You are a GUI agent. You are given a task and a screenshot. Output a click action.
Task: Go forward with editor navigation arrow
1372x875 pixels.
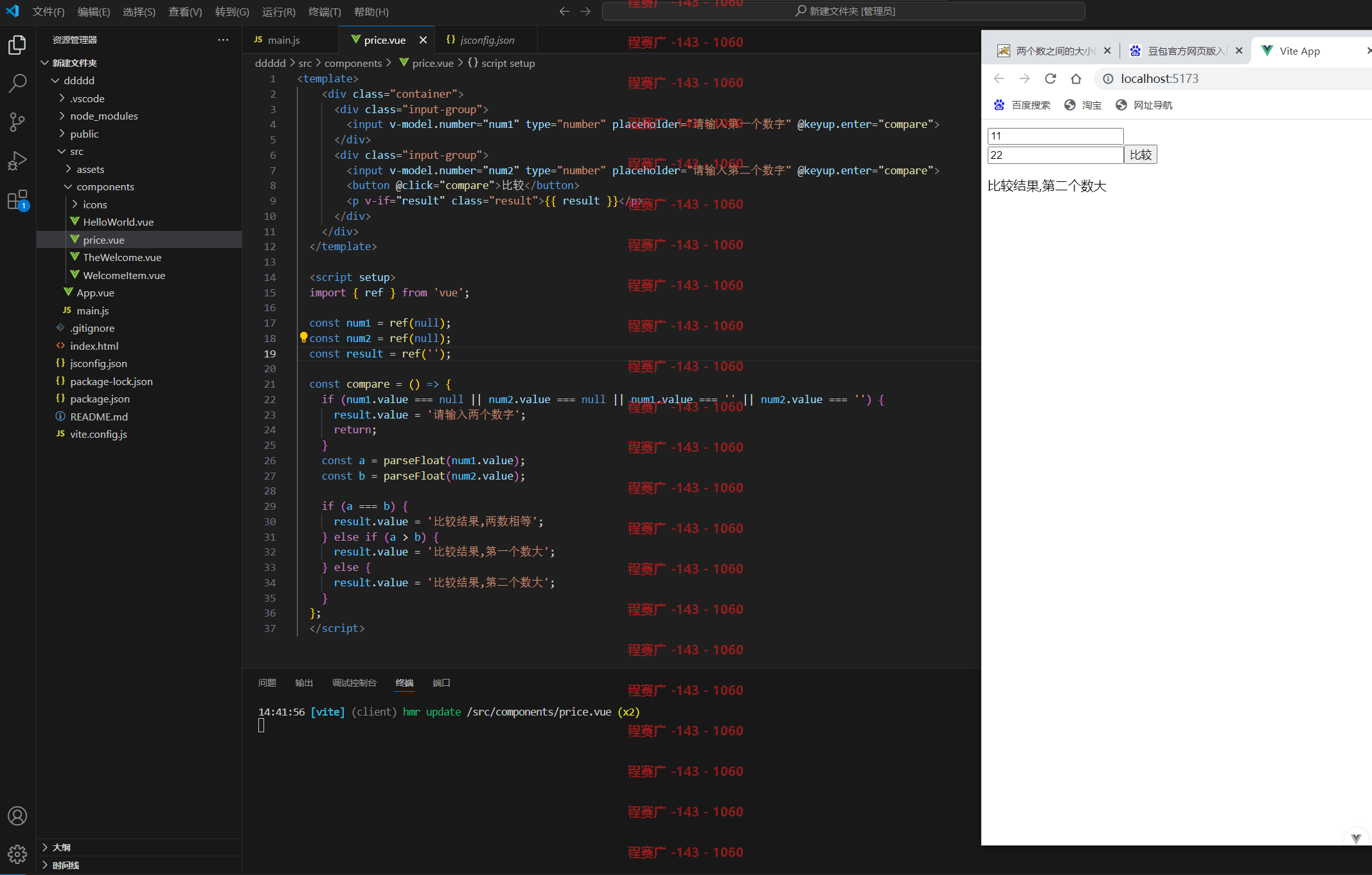click(x=585, y=11)
